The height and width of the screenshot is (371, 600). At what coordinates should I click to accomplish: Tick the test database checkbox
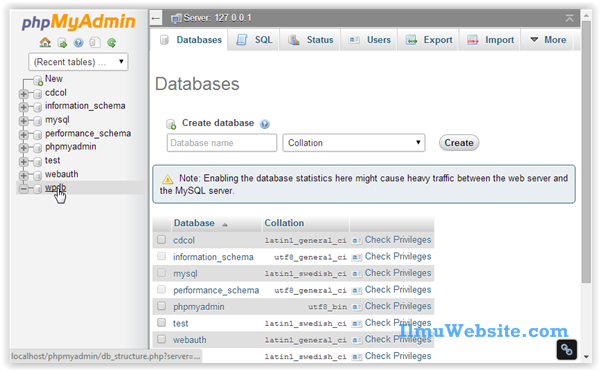coord(161,322)
